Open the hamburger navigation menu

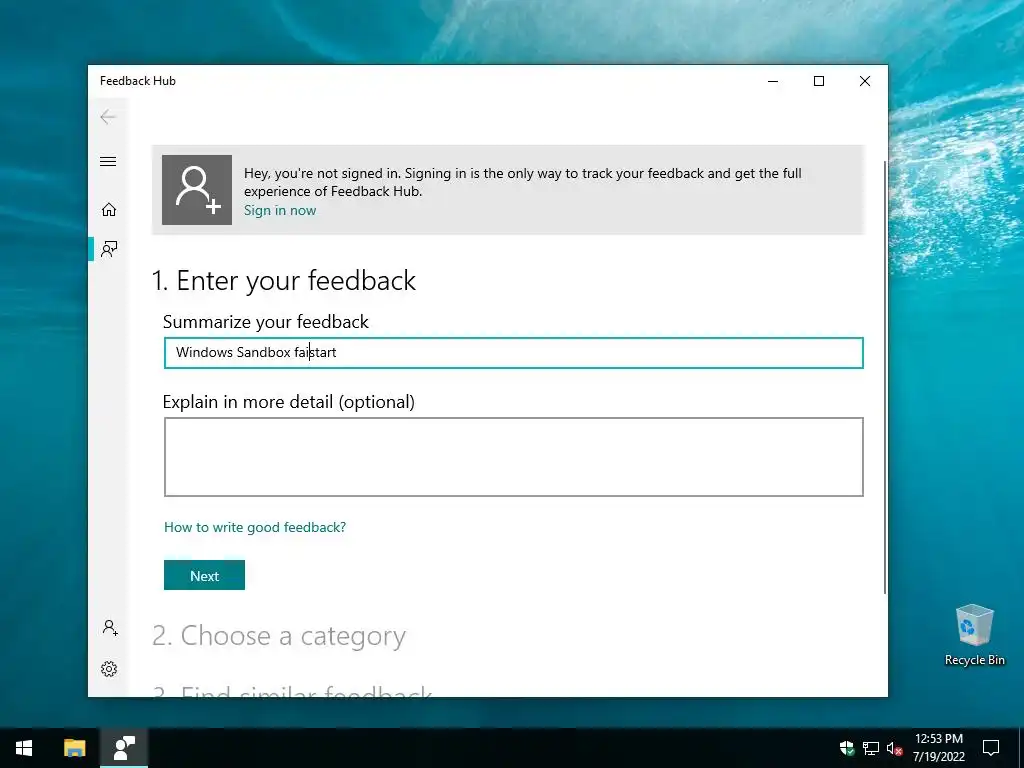(108, 161)
